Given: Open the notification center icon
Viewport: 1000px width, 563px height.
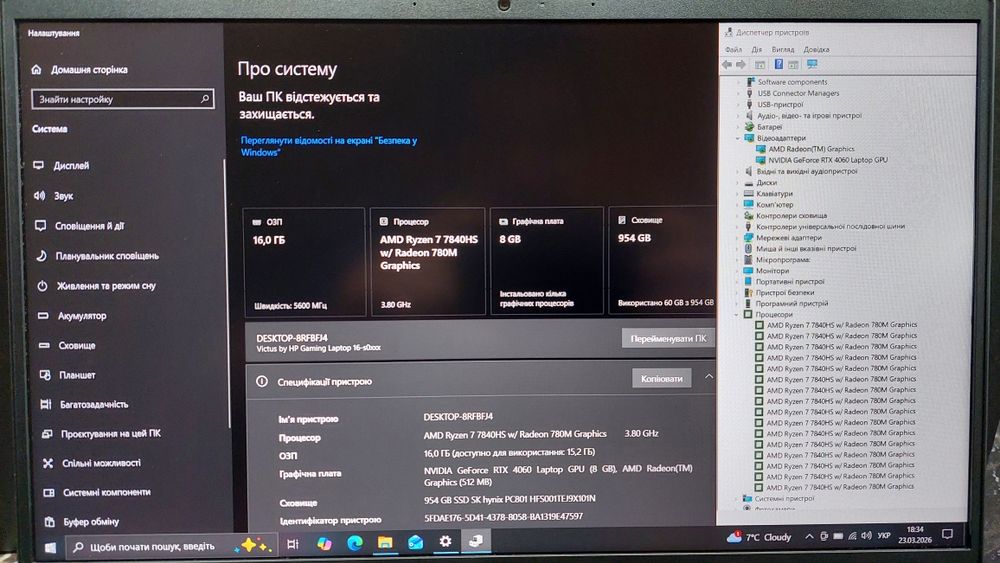Looking at the screenshot, I should [x=948, y=534].
